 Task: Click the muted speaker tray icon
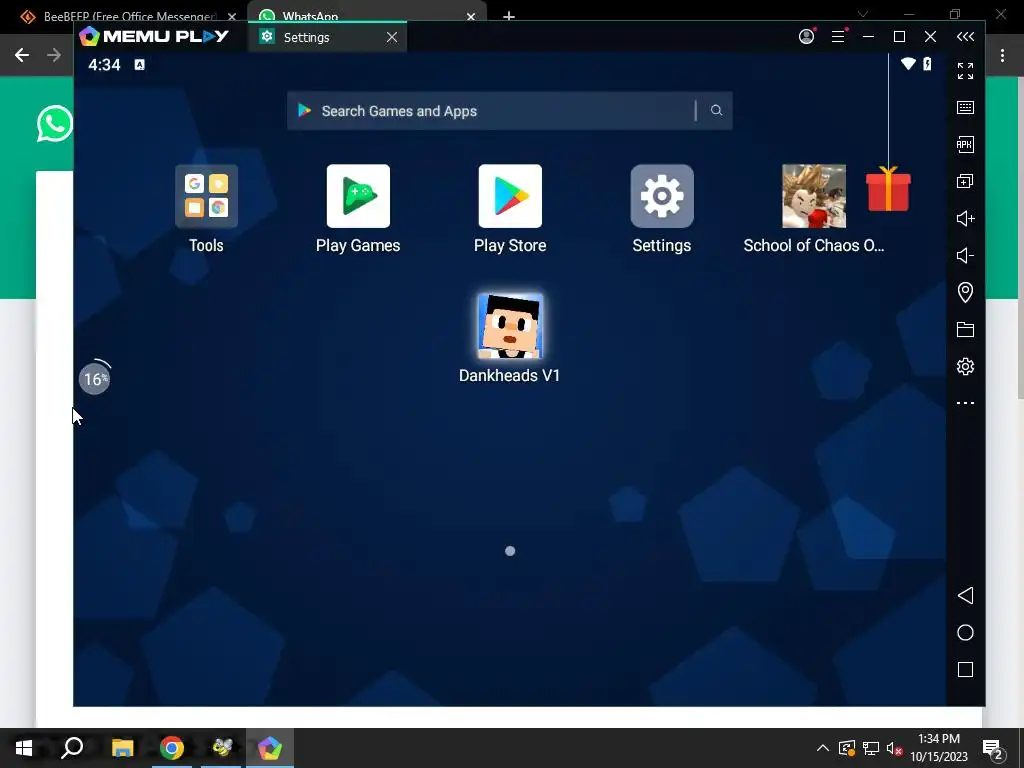coord(894,748)
